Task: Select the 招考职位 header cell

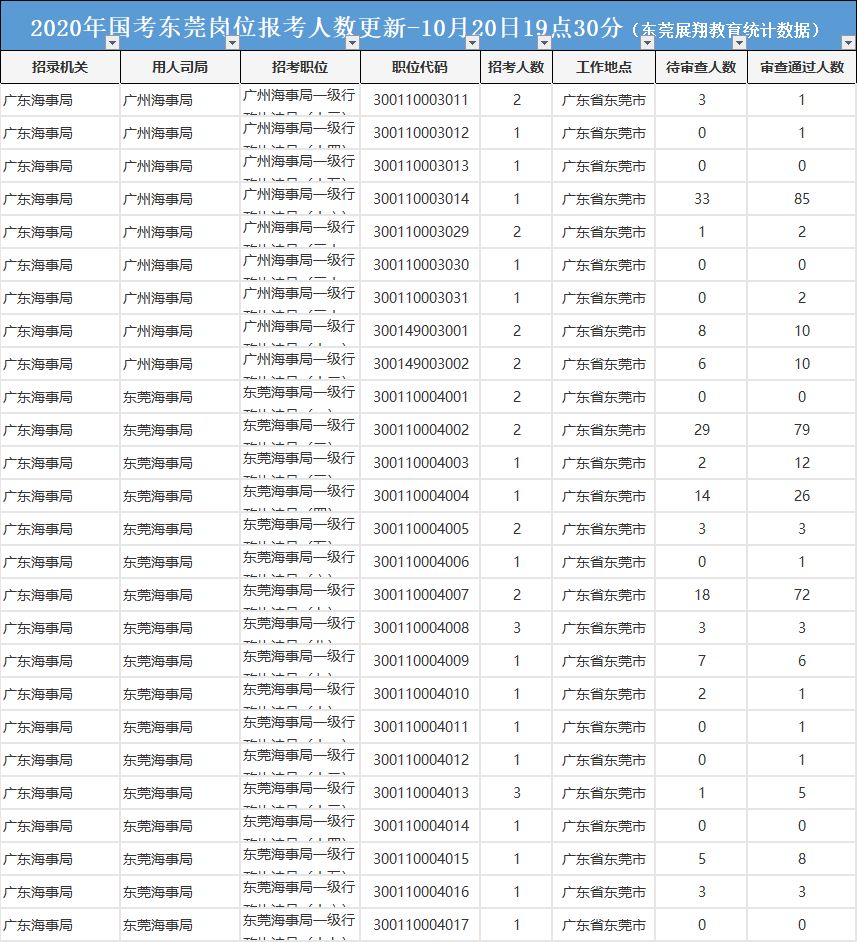Action: click(x=300, y=67)
